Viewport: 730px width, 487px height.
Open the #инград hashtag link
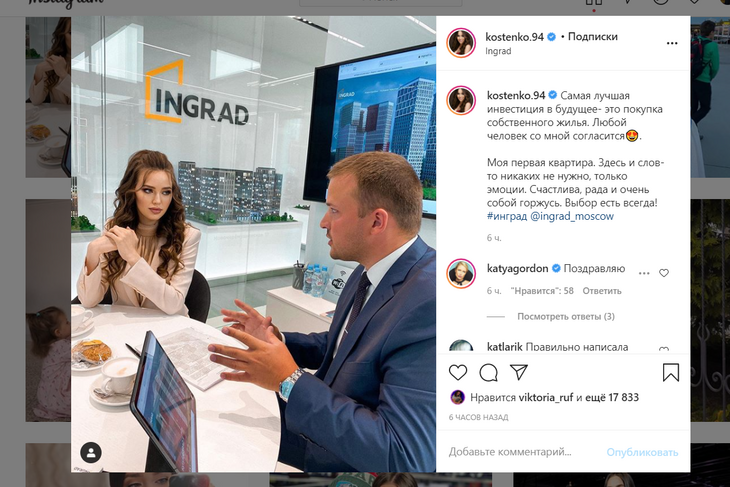(x=507, y=216)
